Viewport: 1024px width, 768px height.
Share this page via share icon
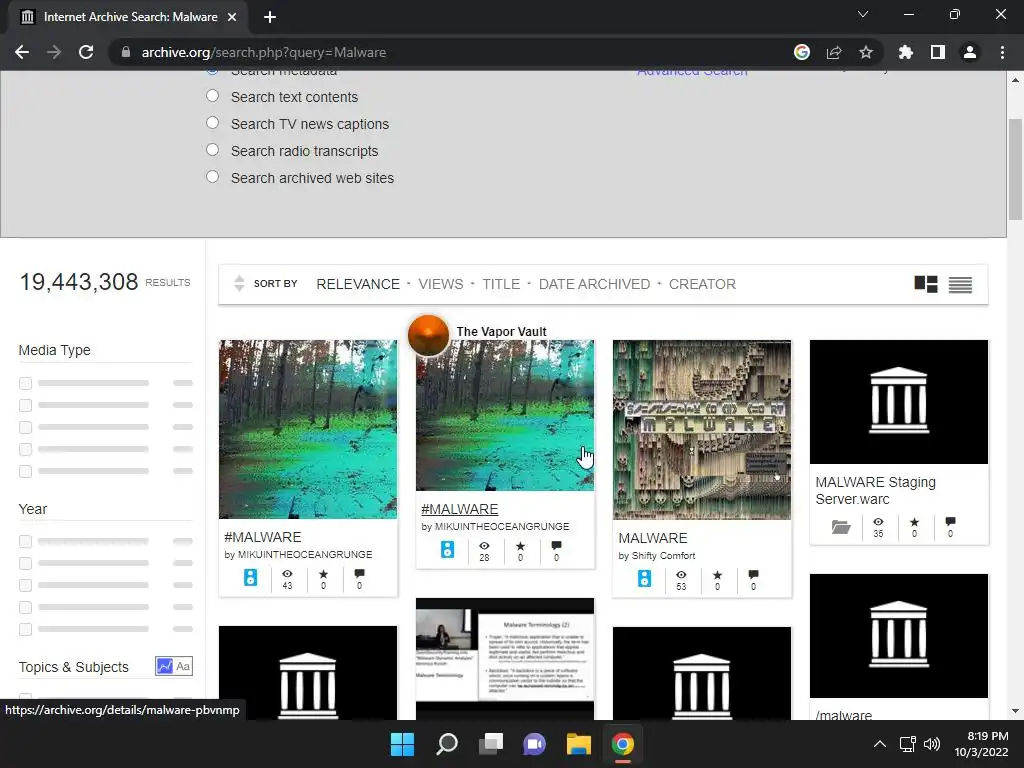(834, 52)
